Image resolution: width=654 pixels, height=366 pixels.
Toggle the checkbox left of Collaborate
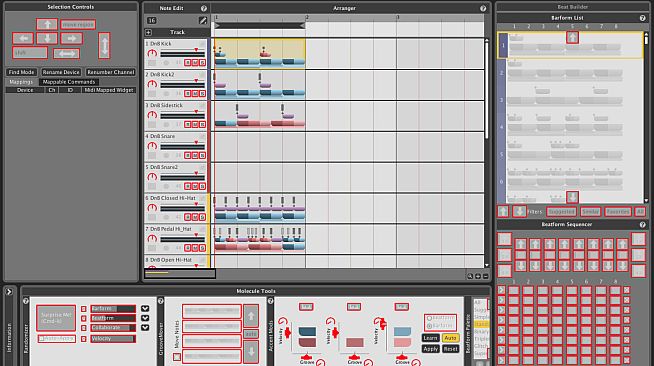point(83,328)
